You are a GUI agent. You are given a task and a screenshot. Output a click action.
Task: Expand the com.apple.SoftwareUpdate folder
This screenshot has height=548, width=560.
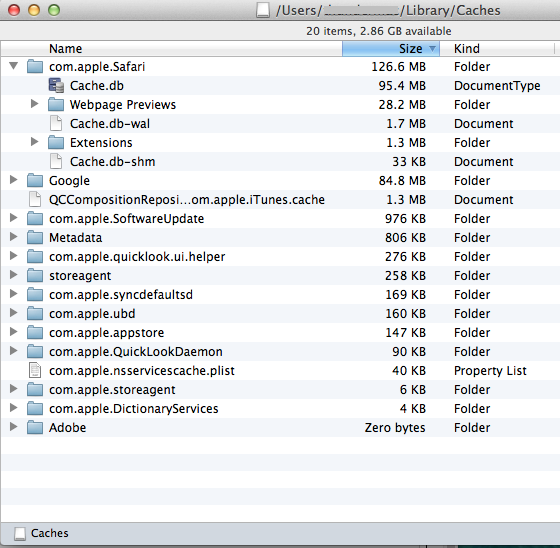(14, 218)
